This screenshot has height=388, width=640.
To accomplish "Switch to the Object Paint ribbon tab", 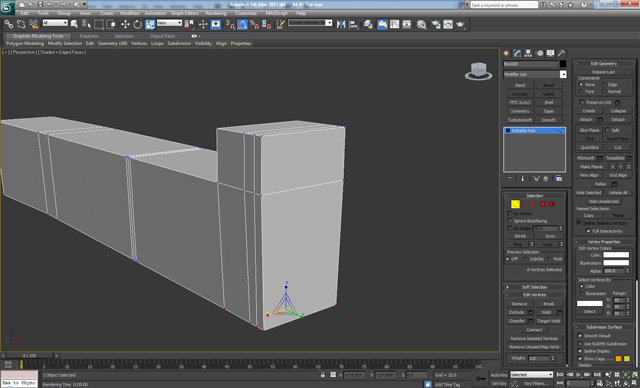I will pos(162,36).
